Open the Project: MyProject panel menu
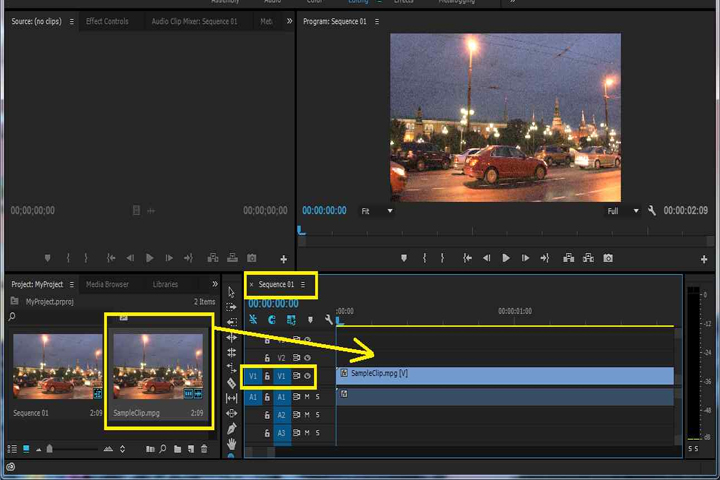The width and height of the screenshot is (720, 480). (72, 285)
